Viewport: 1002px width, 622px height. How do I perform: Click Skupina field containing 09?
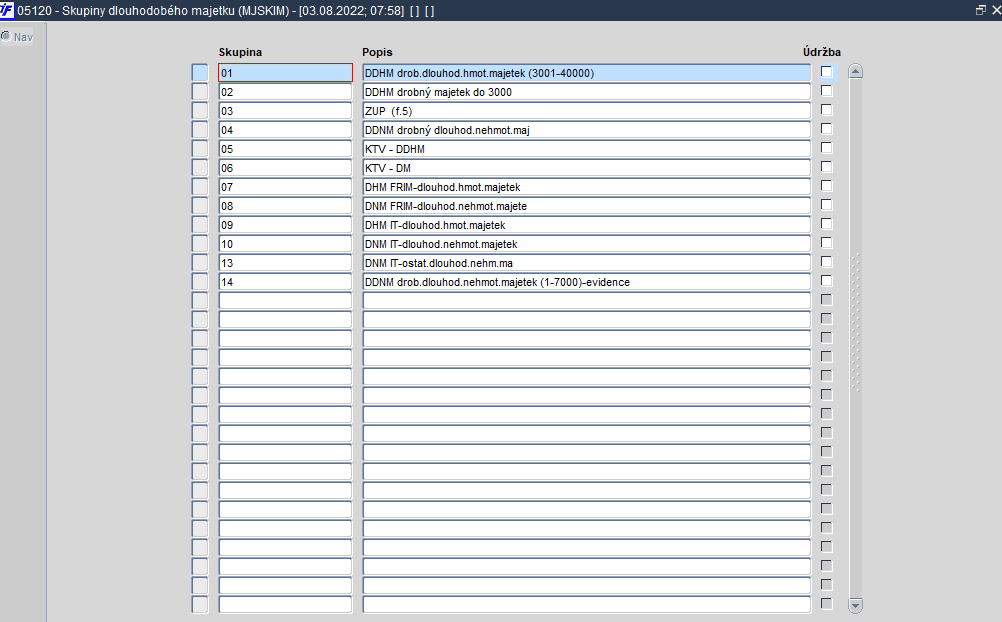[286, 225]
